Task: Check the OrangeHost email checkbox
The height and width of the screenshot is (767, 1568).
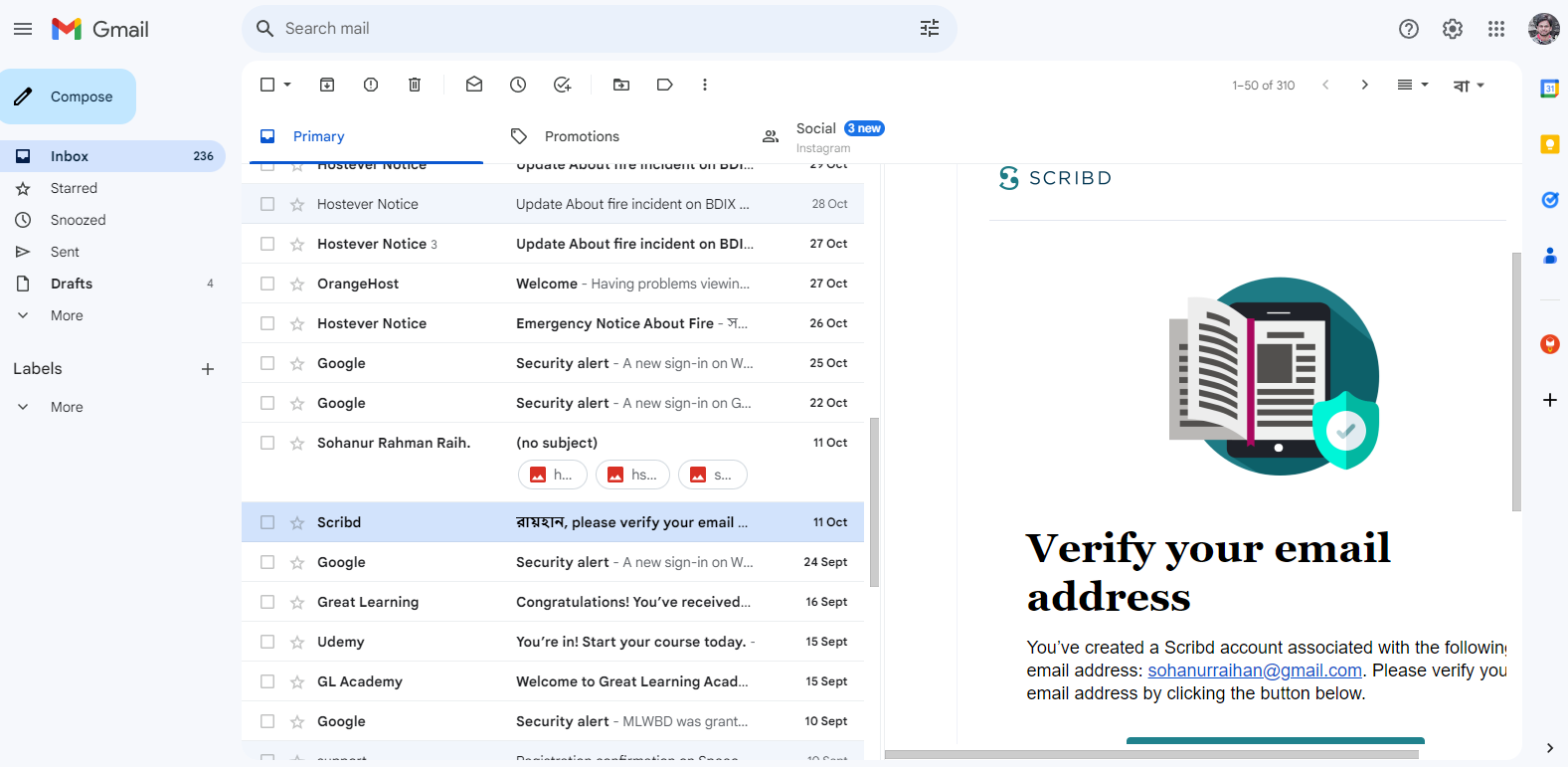Action: coord(267,284)
